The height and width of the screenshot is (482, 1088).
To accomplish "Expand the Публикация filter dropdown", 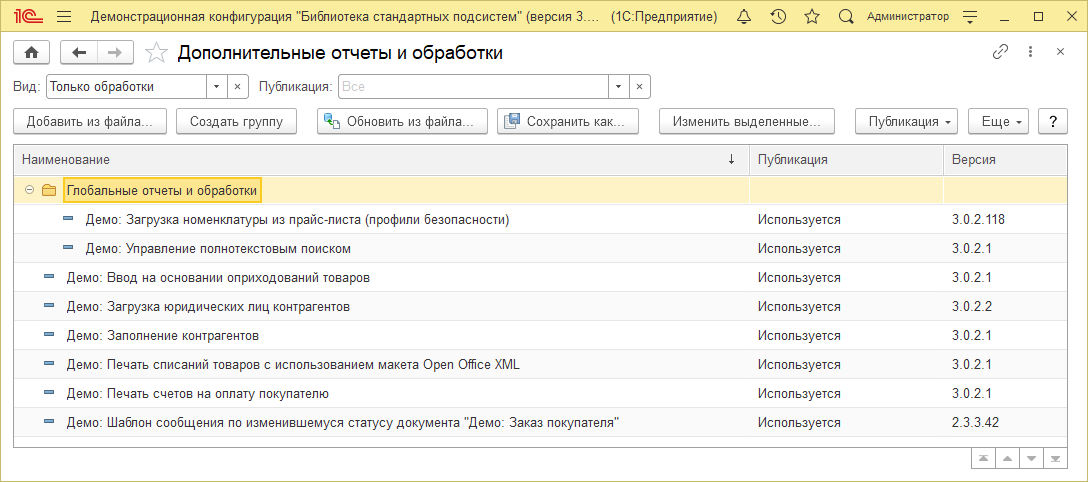I will [x=619, y=87].
